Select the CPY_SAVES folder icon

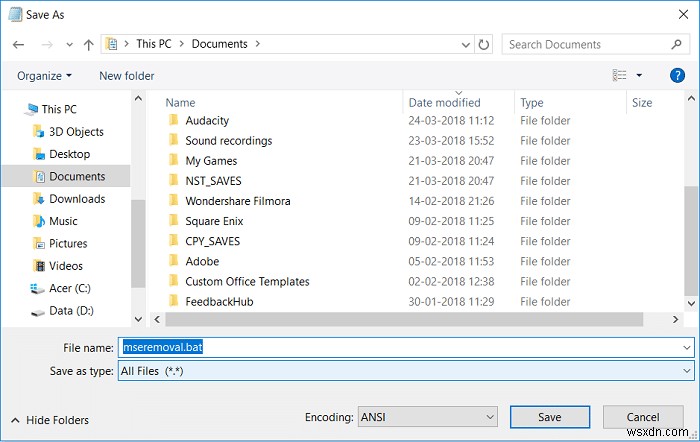174,241
